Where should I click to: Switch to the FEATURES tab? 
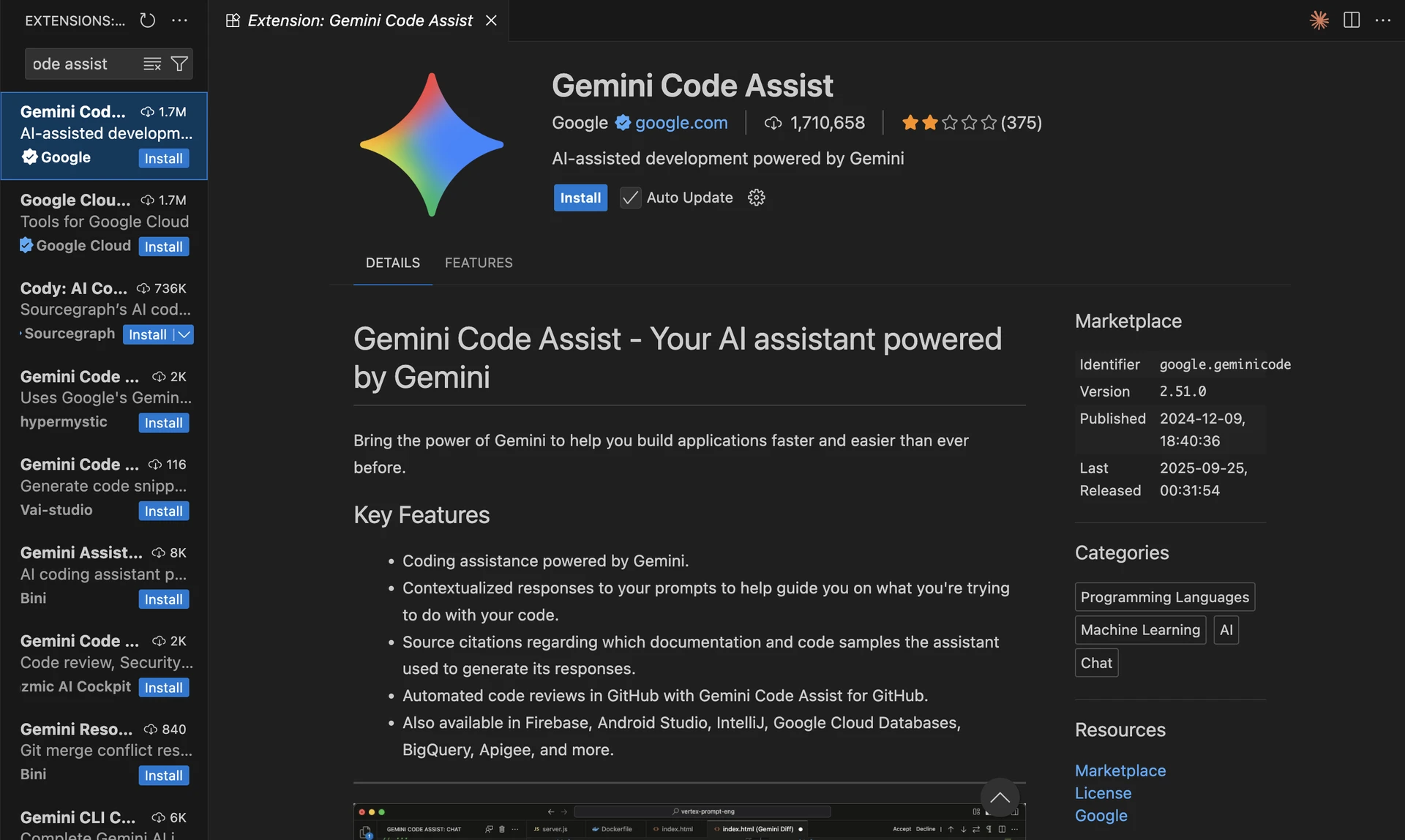point(479,263)
